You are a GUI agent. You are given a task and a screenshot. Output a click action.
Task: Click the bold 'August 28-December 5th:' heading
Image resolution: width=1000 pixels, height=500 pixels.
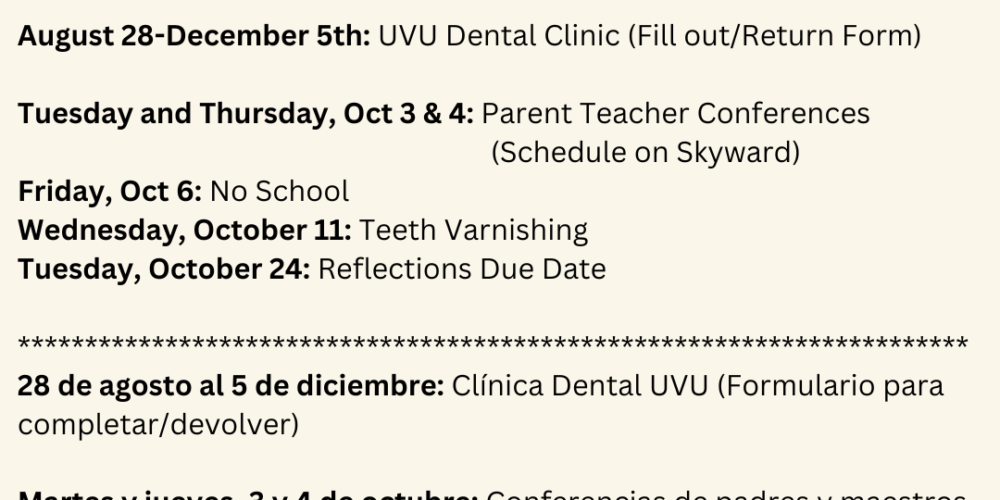(x=194, y=36)
